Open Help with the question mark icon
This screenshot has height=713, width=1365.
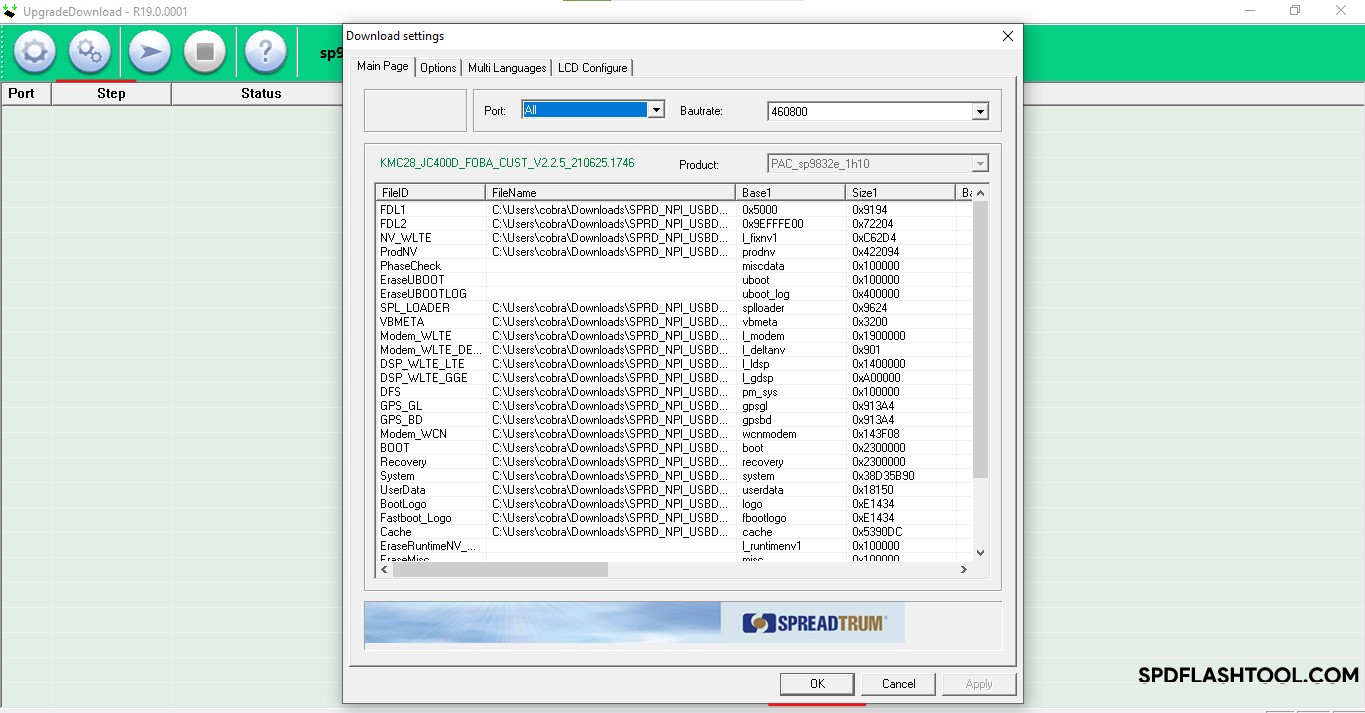[265, 51]
